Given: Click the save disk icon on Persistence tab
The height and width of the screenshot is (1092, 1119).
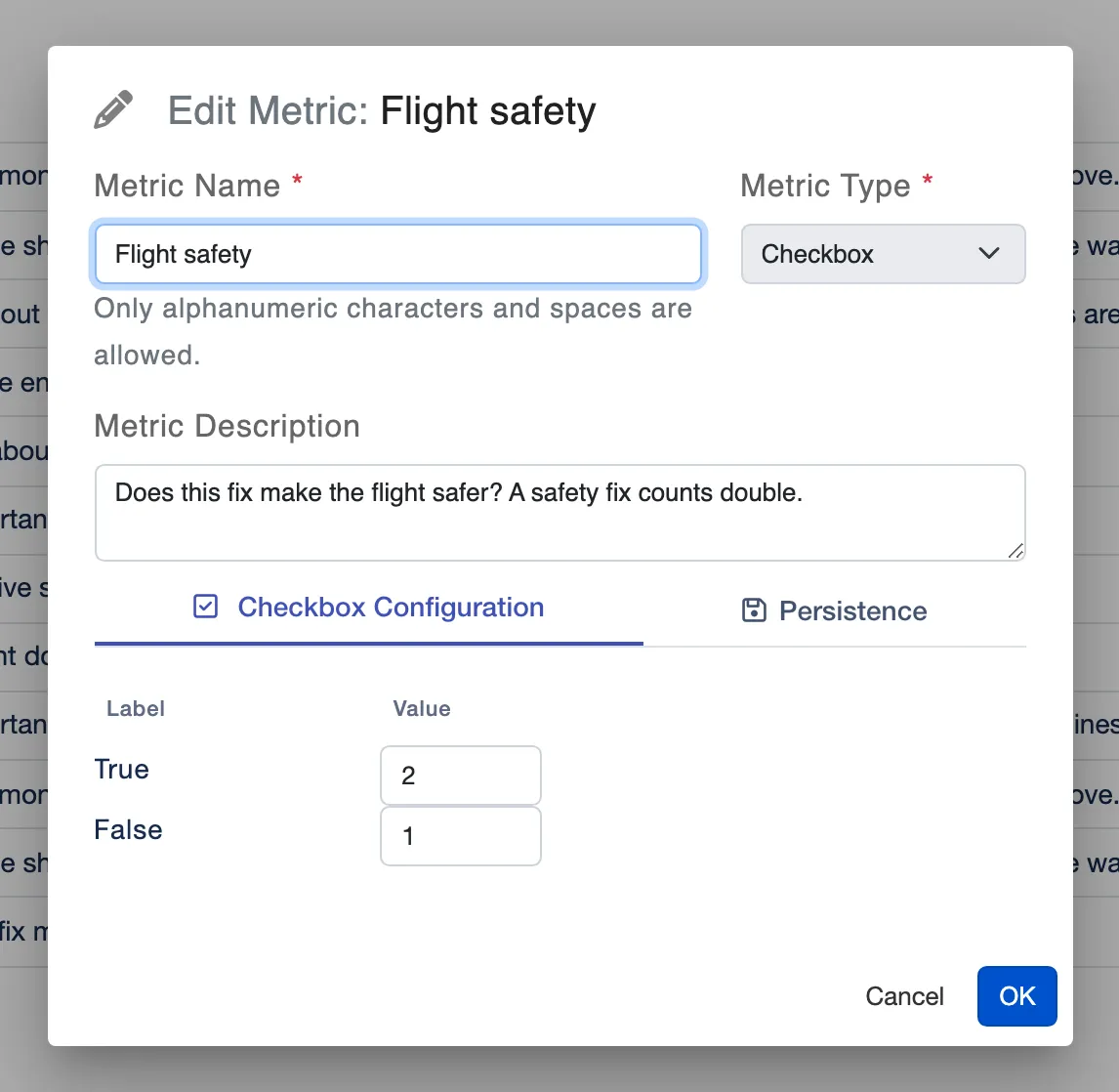Looking at the screenshot, I should [x=754, y=610].
